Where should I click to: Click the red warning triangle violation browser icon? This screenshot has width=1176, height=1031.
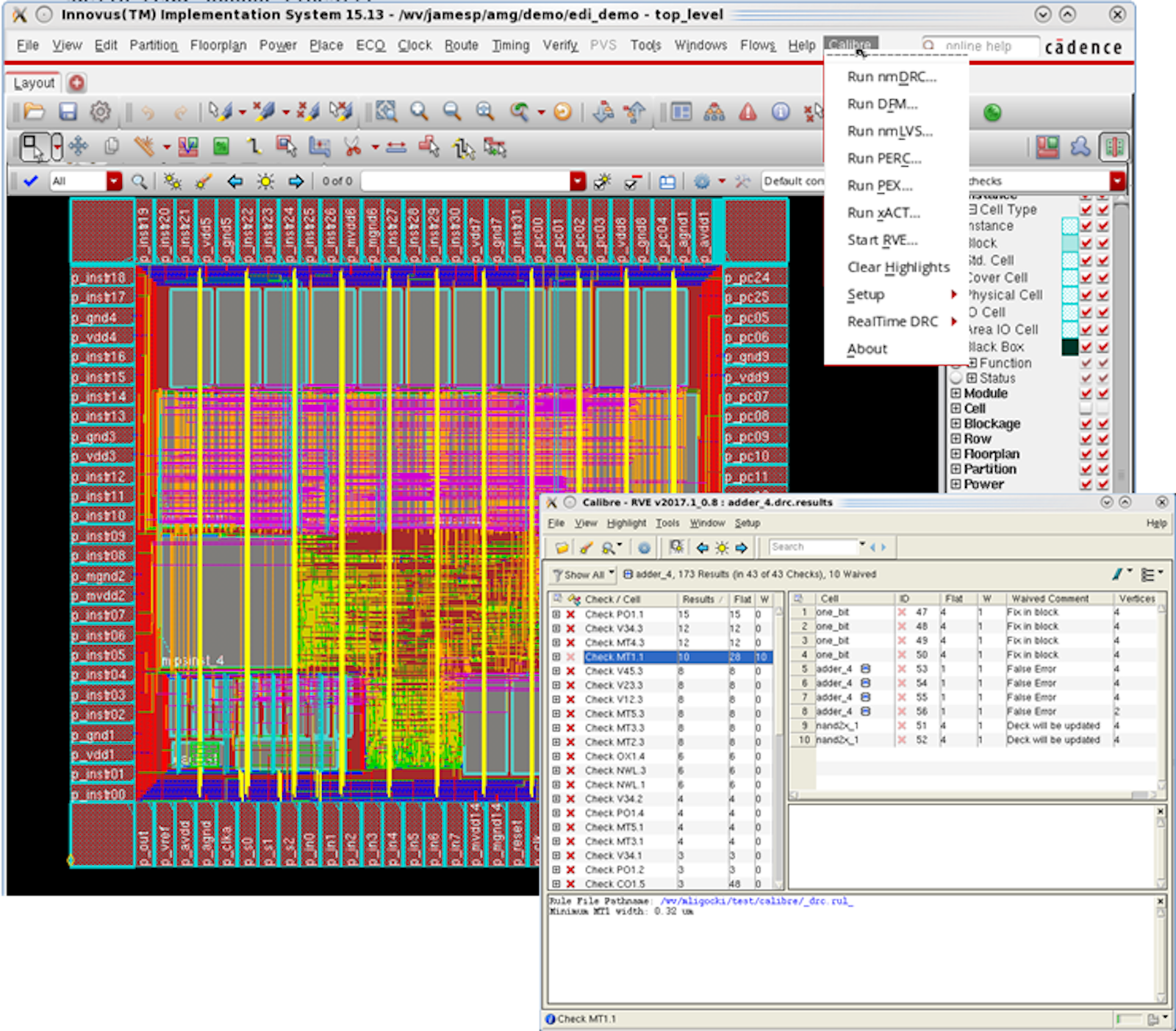[747, 112]
